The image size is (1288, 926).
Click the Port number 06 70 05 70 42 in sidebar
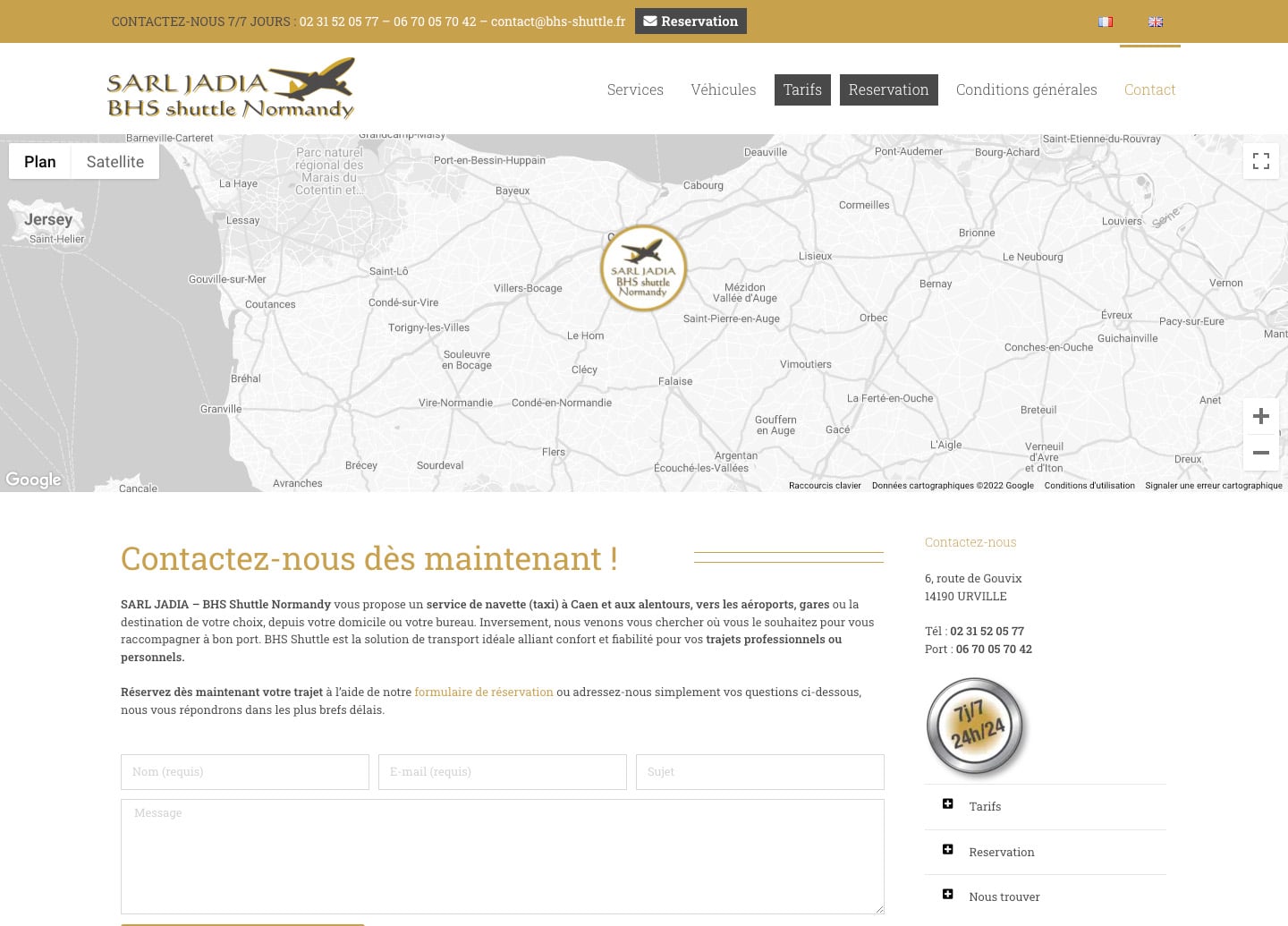pyautogui.click(x=994, y=649)
